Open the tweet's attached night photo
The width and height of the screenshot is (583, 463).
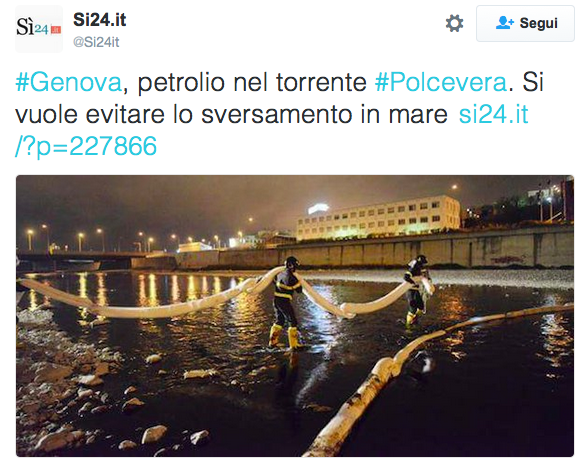[295, 316]
